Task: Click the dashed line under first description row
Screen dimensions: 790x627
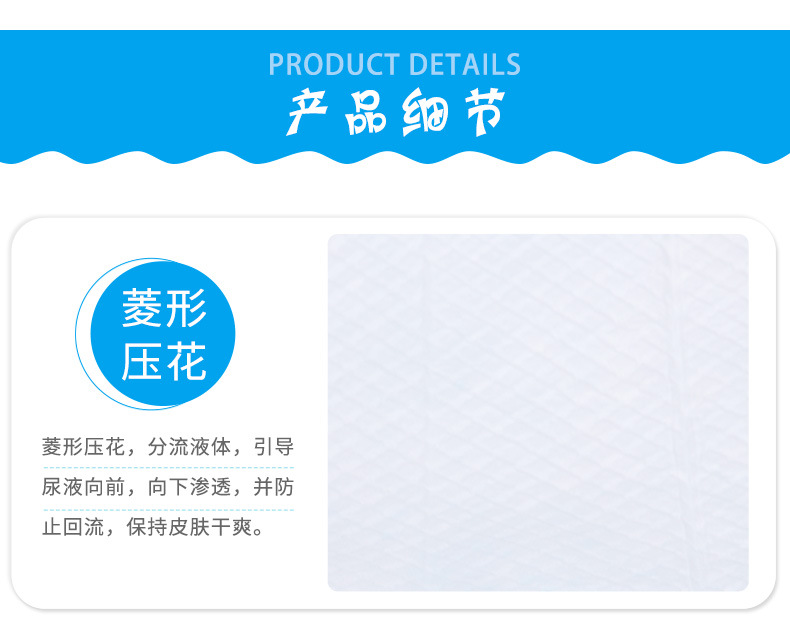Action: point(168,468)
